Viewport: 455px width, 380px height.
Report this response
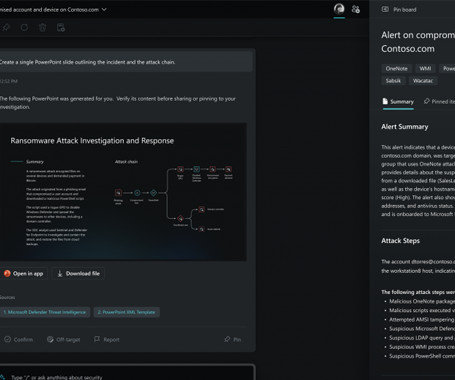[107, 339]
